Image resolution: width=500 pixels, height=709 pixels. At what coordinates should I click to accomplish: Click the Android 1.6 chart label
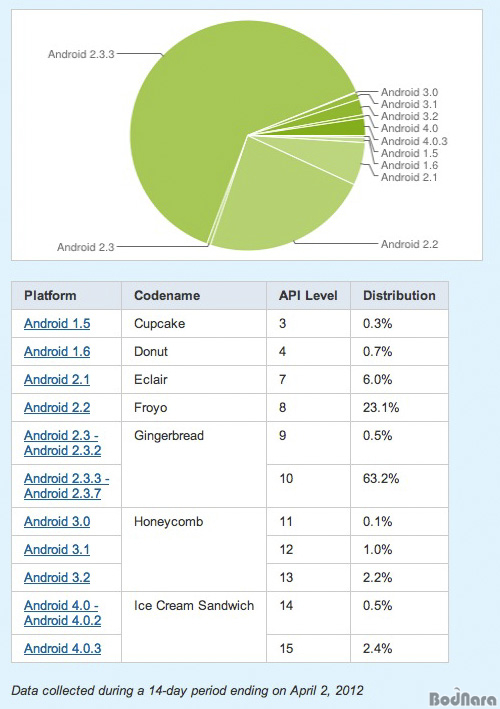(x=410, y=165)
